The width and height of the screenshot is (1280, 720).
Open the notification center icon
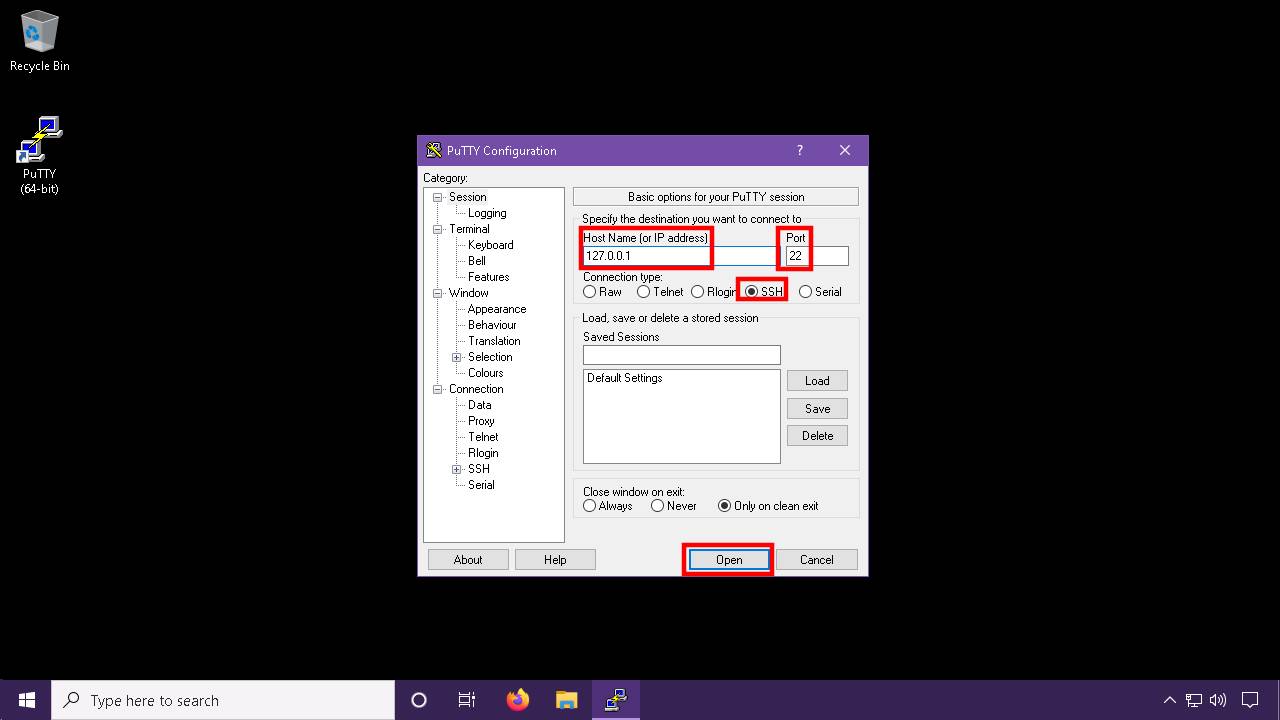pos(1250,700)
